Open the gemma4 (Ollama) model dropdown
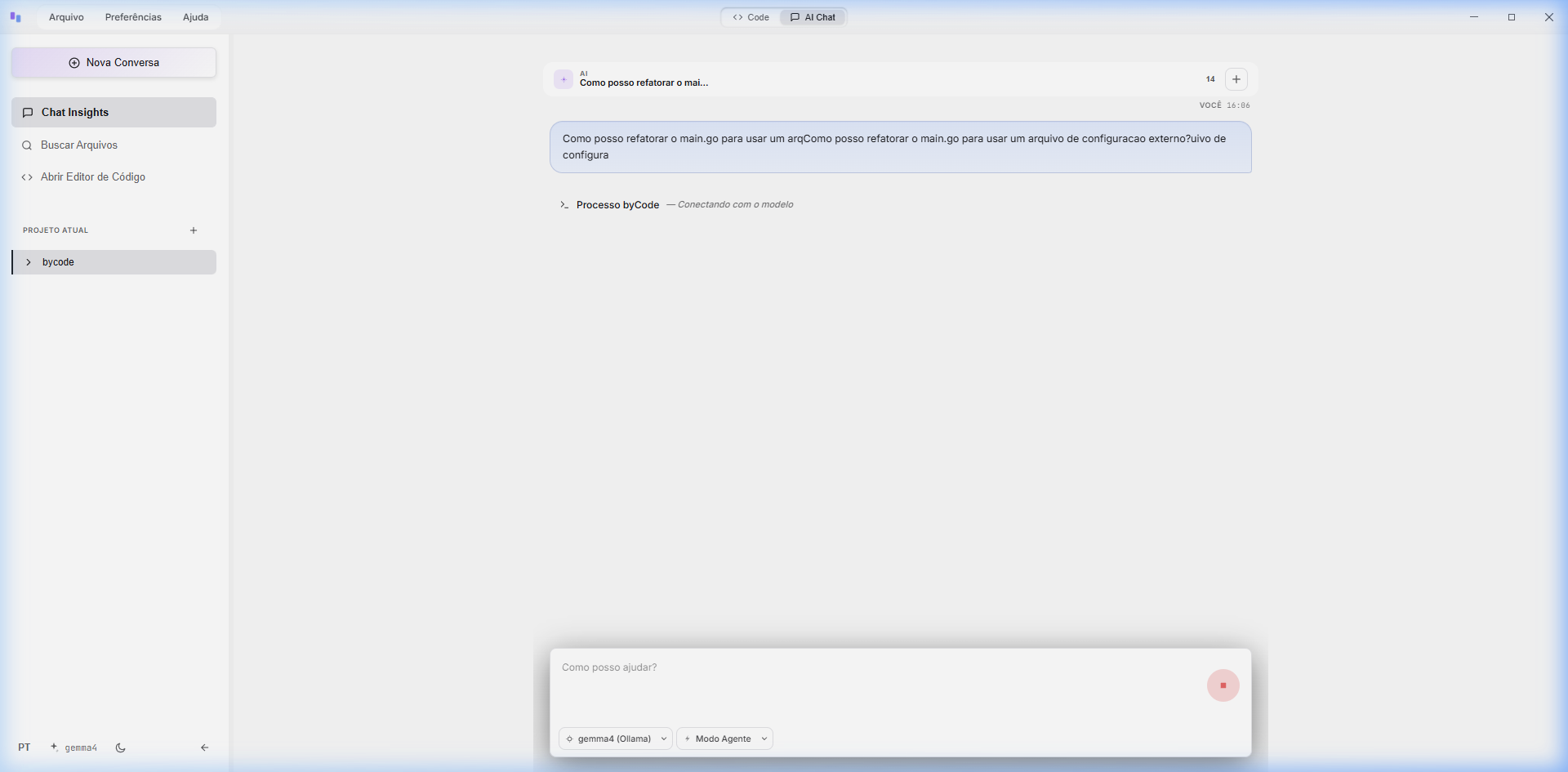This screenshot has width=1568, height=772. click(616, 739)
